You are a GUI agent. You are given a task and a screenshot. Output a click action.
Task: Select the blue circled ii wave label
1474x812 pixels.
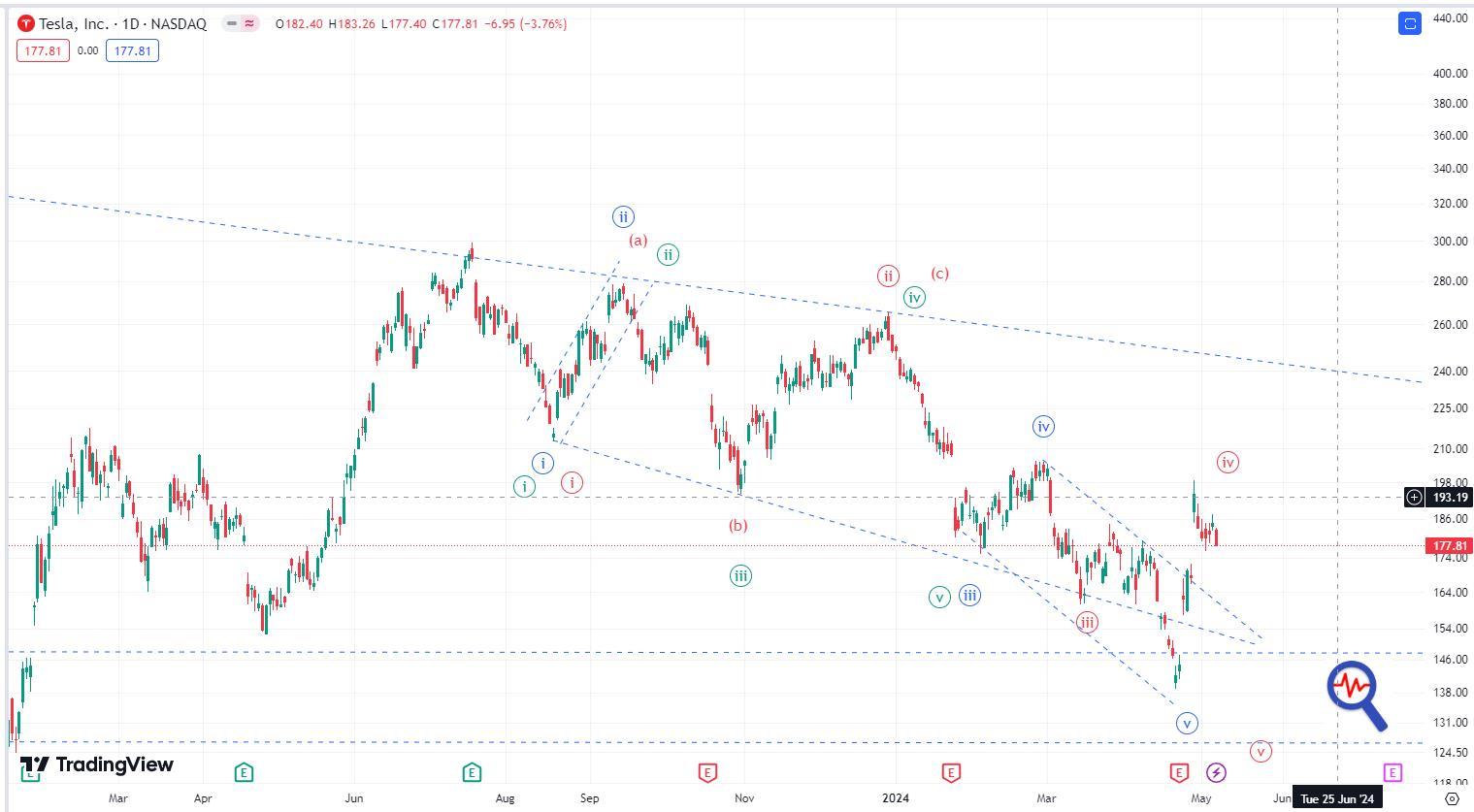tap(623, 216)
